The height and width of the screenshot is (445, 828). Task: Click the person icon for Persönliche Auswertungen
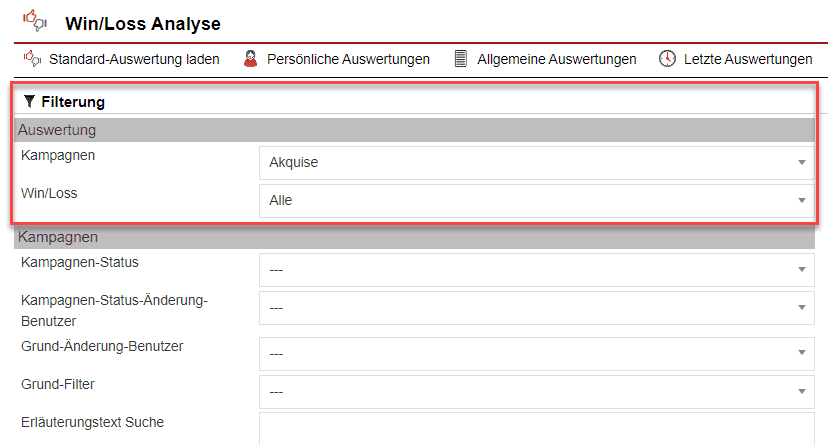[x=250, y=59]
